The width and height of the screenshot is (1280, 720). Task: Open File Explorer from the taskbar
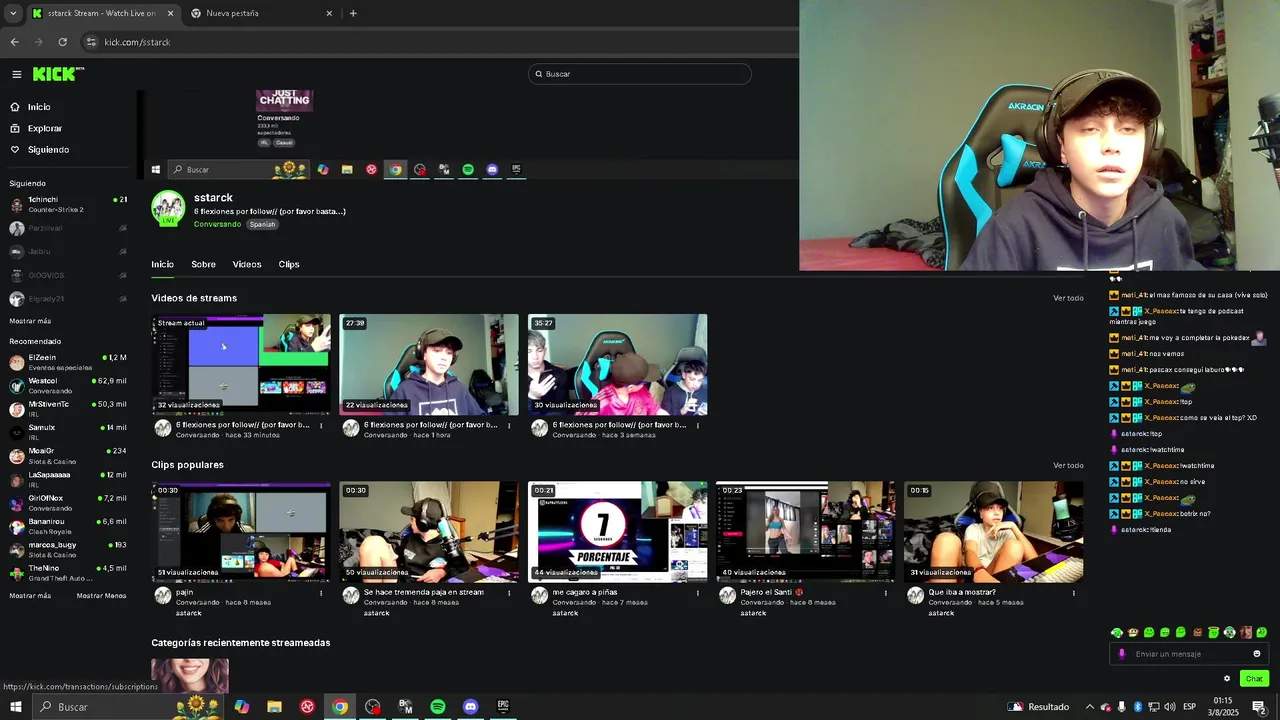pos(274,707)
